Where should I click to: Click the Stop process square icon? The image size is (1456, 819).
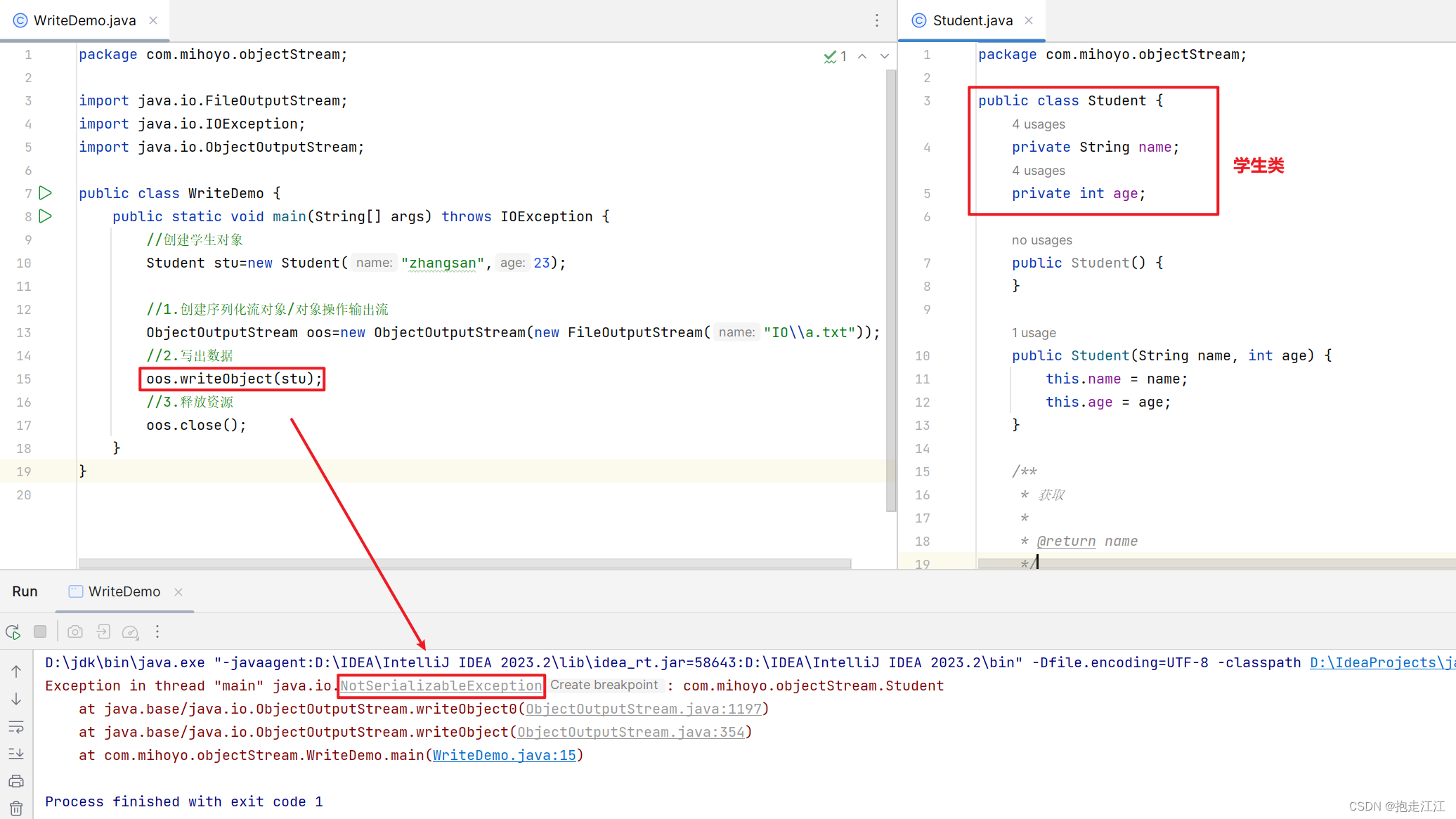[40, 631]
